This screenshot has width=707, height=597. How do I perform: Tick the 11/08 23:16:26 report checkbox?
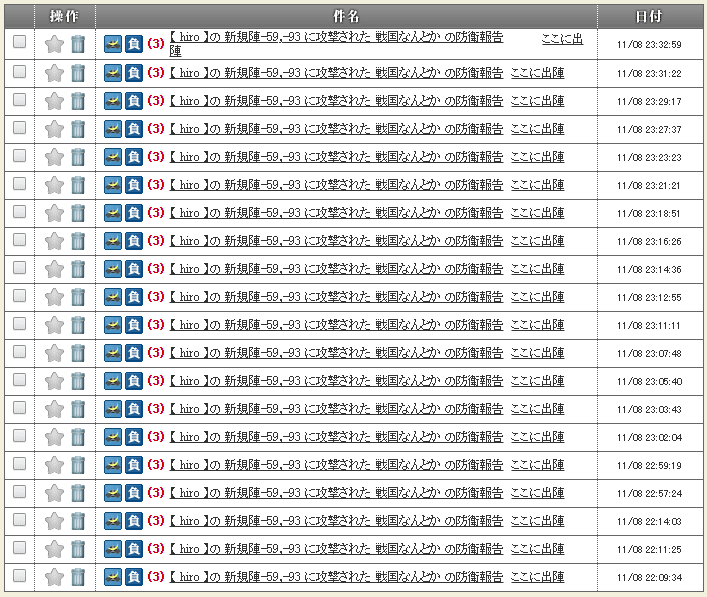pyautogui.click(x=19, y=239)
